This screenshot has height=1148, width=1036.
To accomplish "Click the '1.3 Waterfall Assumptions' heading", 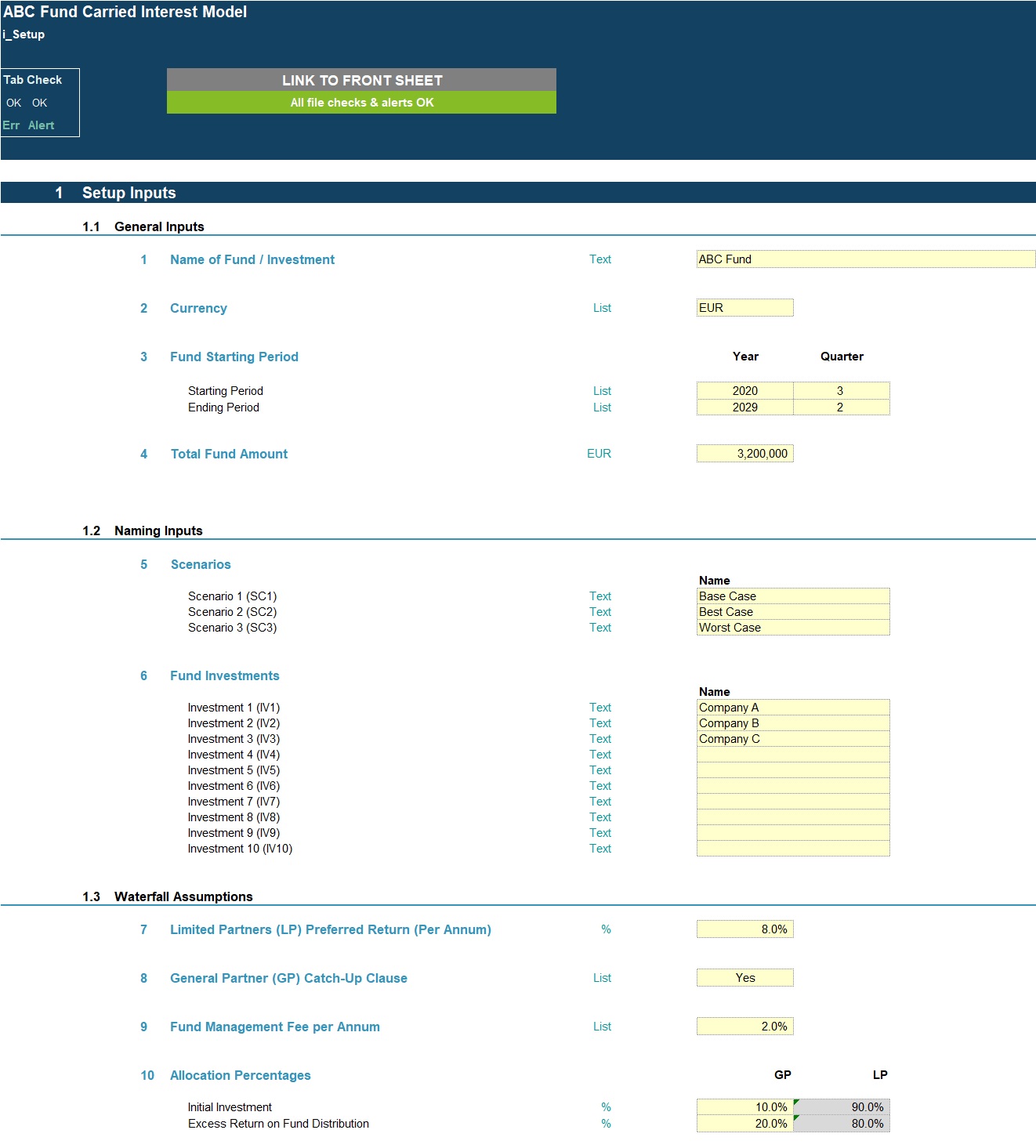I will [168, 896].
